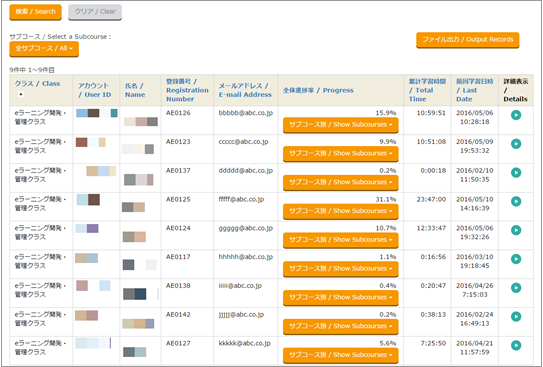Click the 10.7% progress value
Screen dimensions: 543x367
(x=386, y=228)
